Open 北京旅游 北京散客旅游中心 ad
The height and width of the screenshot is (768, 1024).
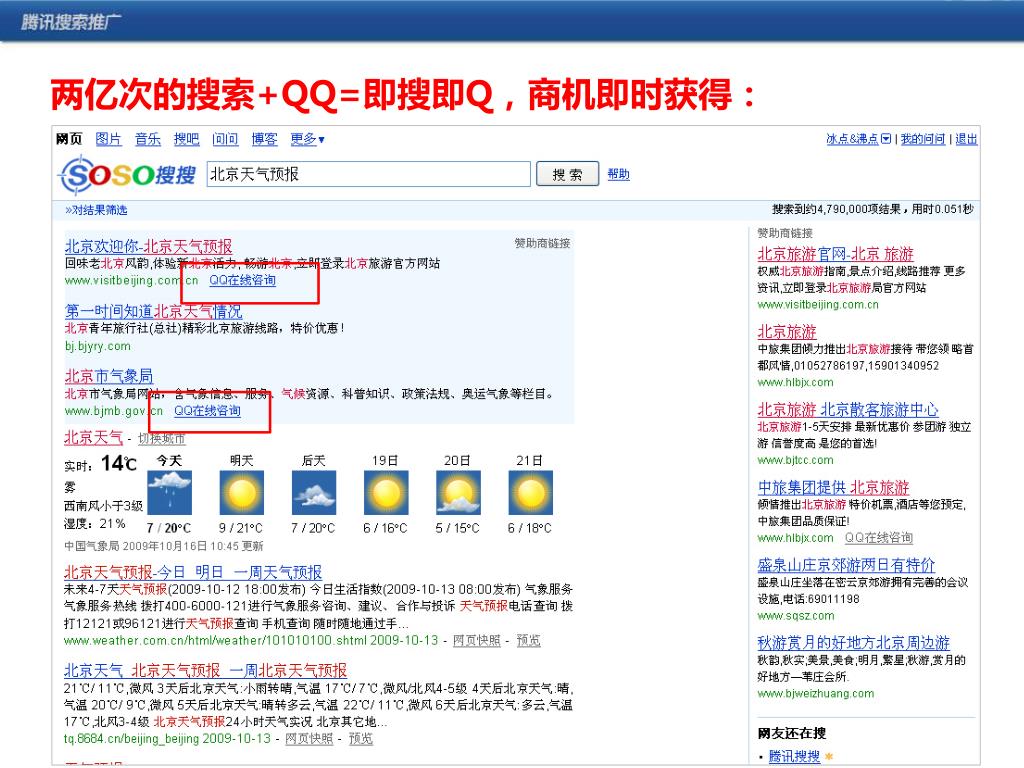pos(848,409)
